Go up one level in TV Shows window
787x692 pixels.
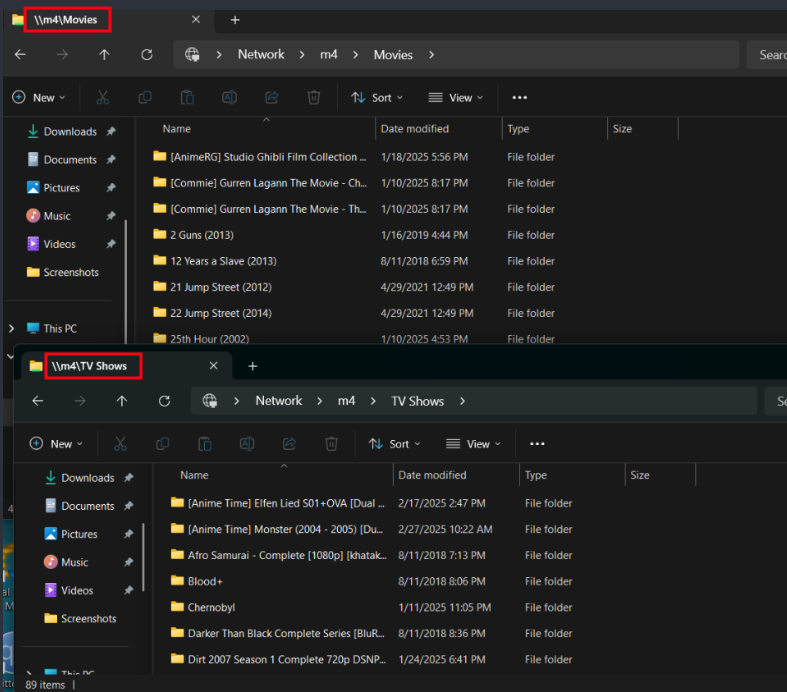coord(122,401)
